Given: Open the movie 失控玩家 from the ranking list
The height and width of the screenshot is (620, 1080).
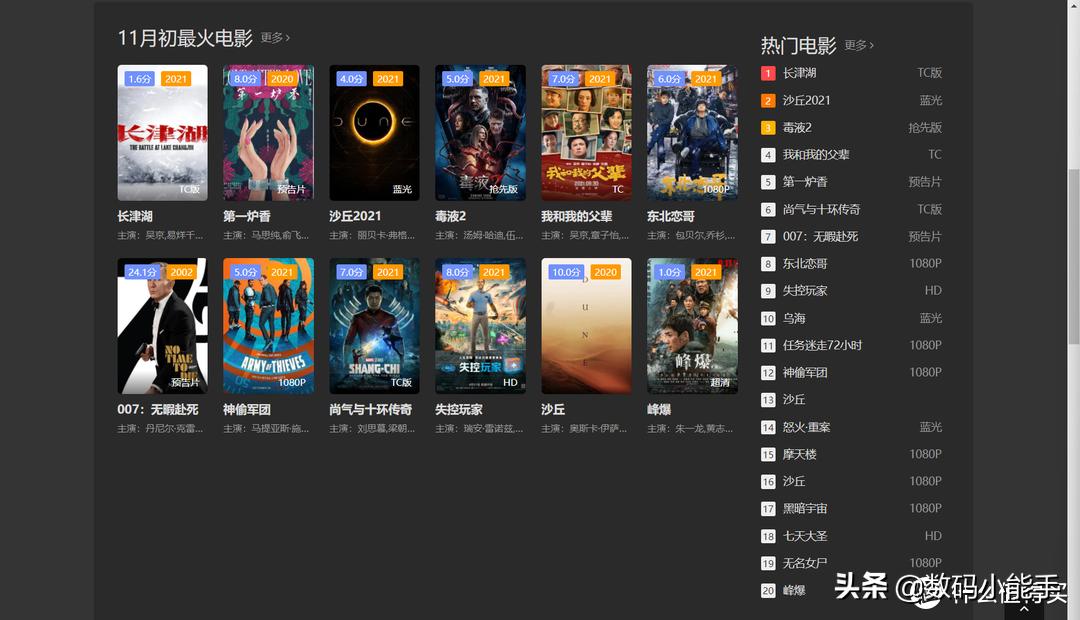Looking at the screenshot, I should [x=805, y=290].
